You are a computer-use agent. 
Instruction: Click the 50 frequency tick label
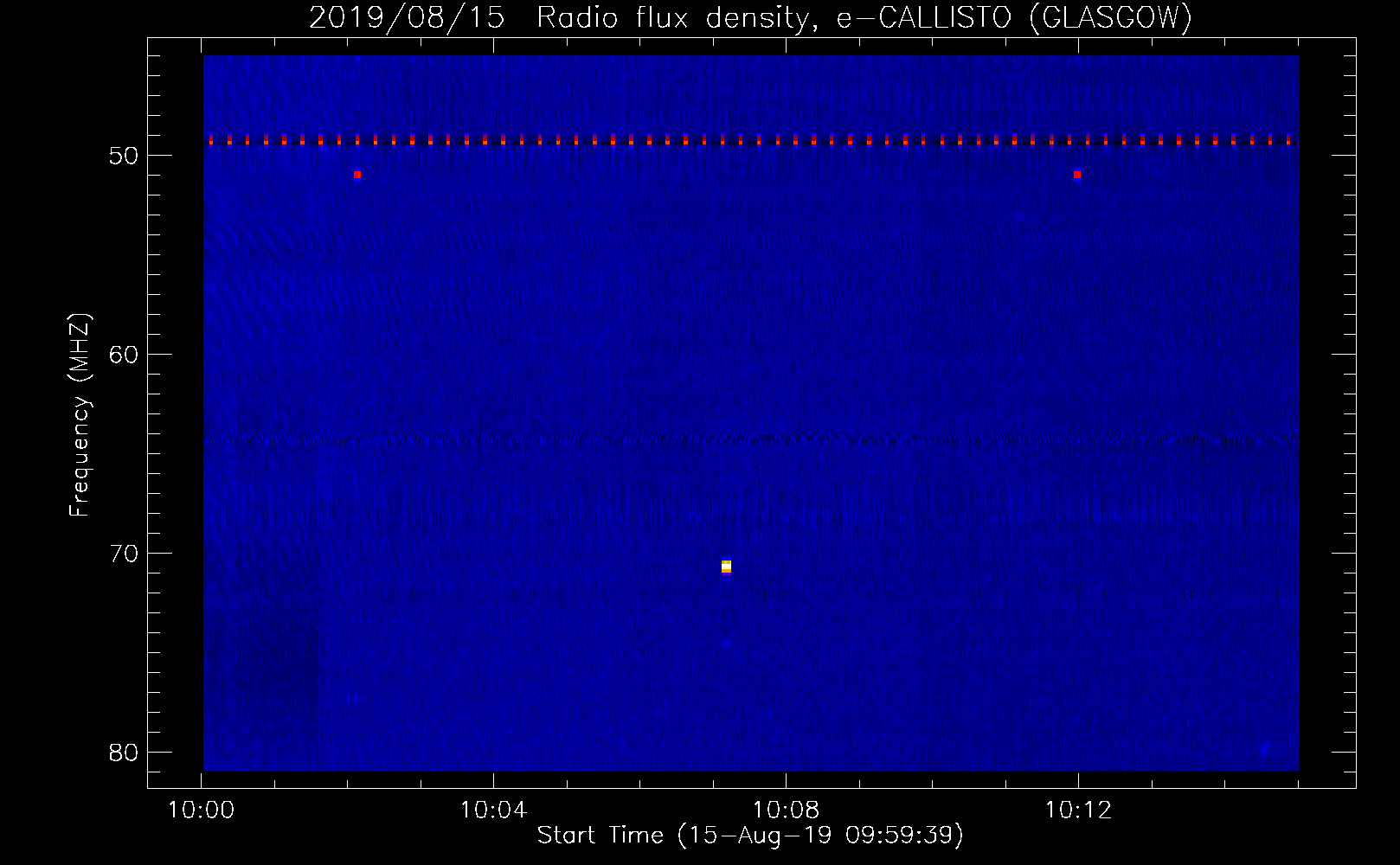pos(124,156)
